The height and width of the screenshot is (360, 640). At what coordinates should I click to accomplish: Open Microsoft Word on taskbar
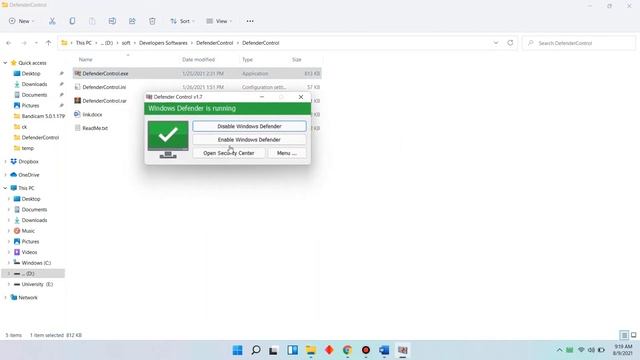(x=384, y=350)
